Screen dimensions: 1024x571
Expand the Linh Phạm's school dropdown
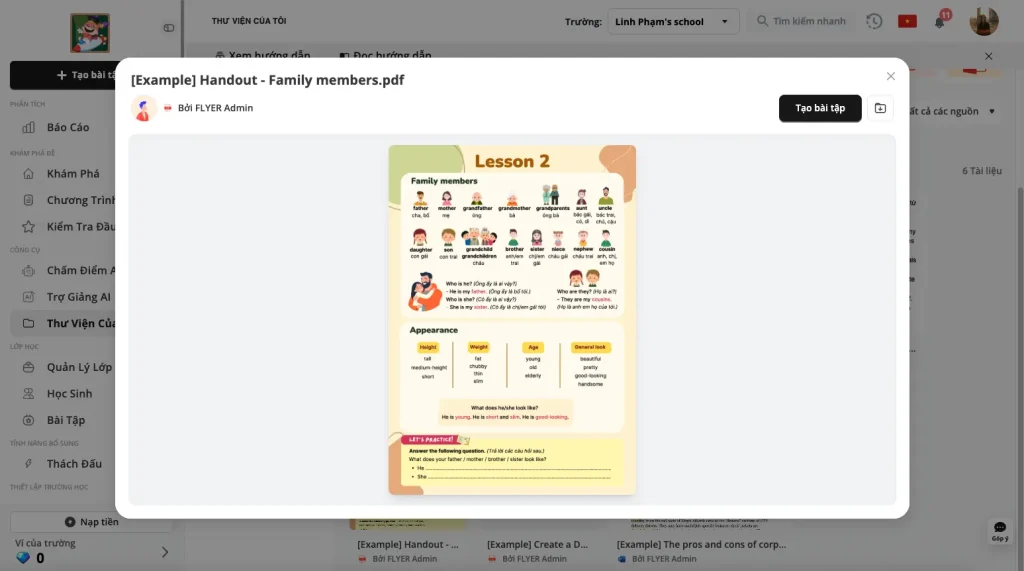click(673, 21)
